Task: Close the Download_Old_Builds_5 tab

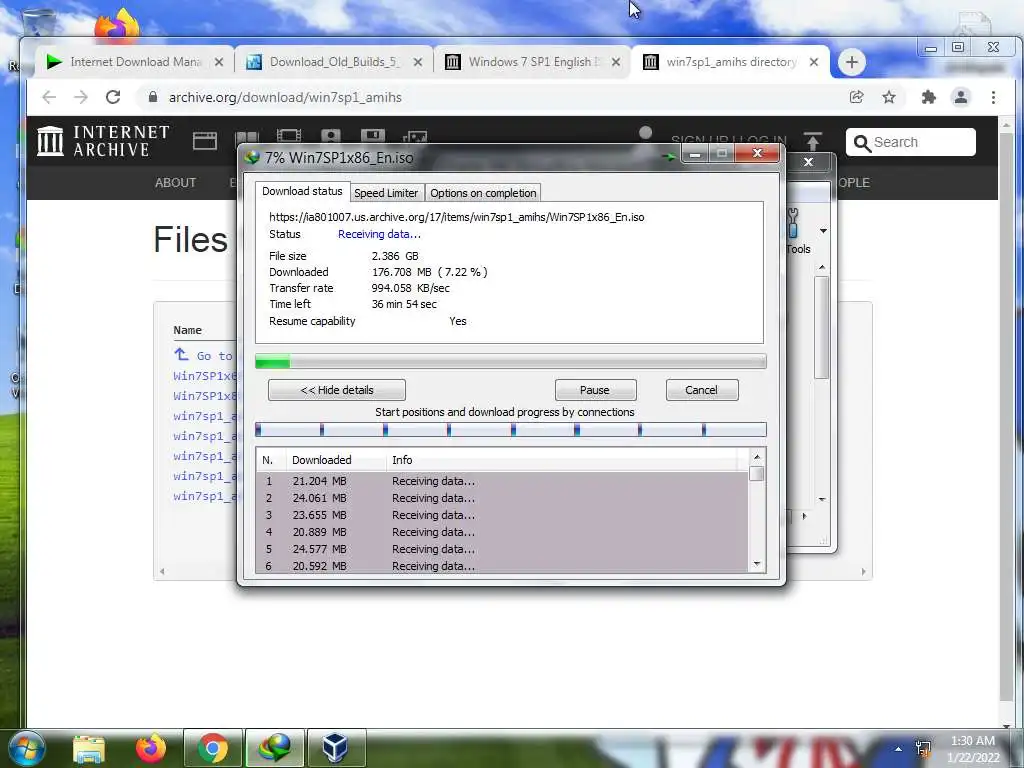Action: pos(418,62)
